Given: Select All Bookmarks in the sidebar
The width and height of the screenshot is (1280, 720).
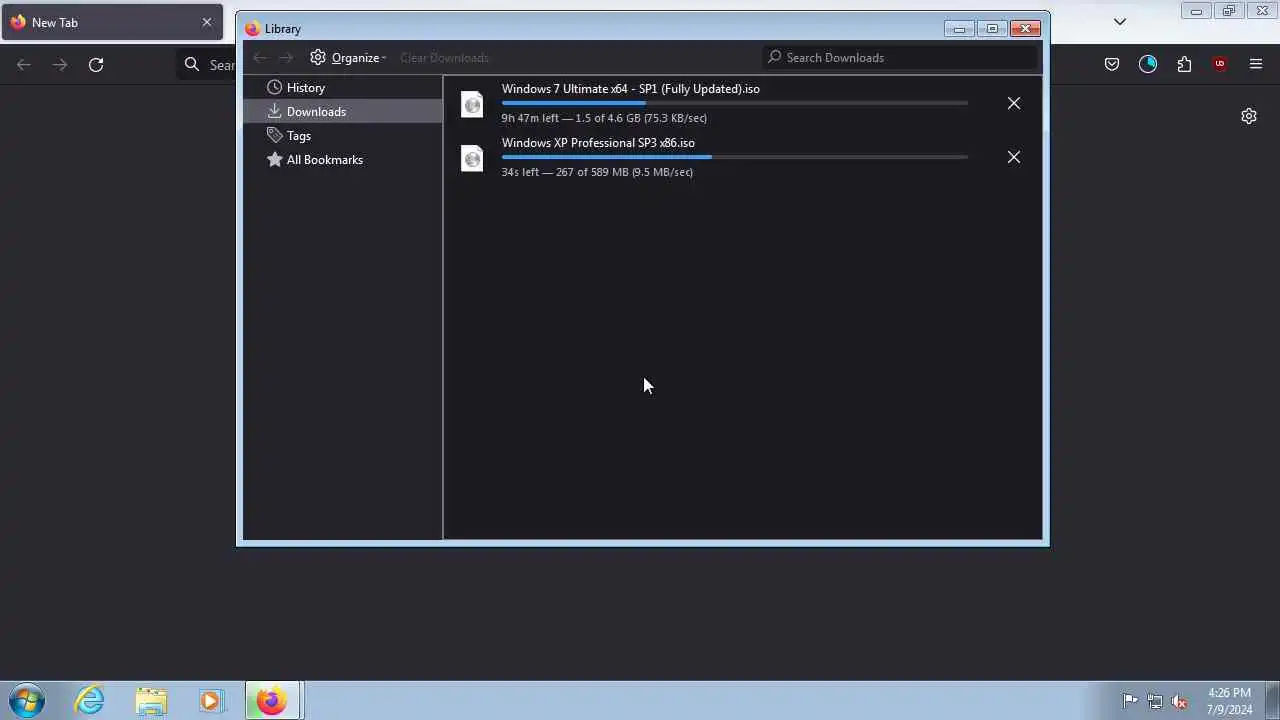Looking at the screenshot, I should click(343, 160).
